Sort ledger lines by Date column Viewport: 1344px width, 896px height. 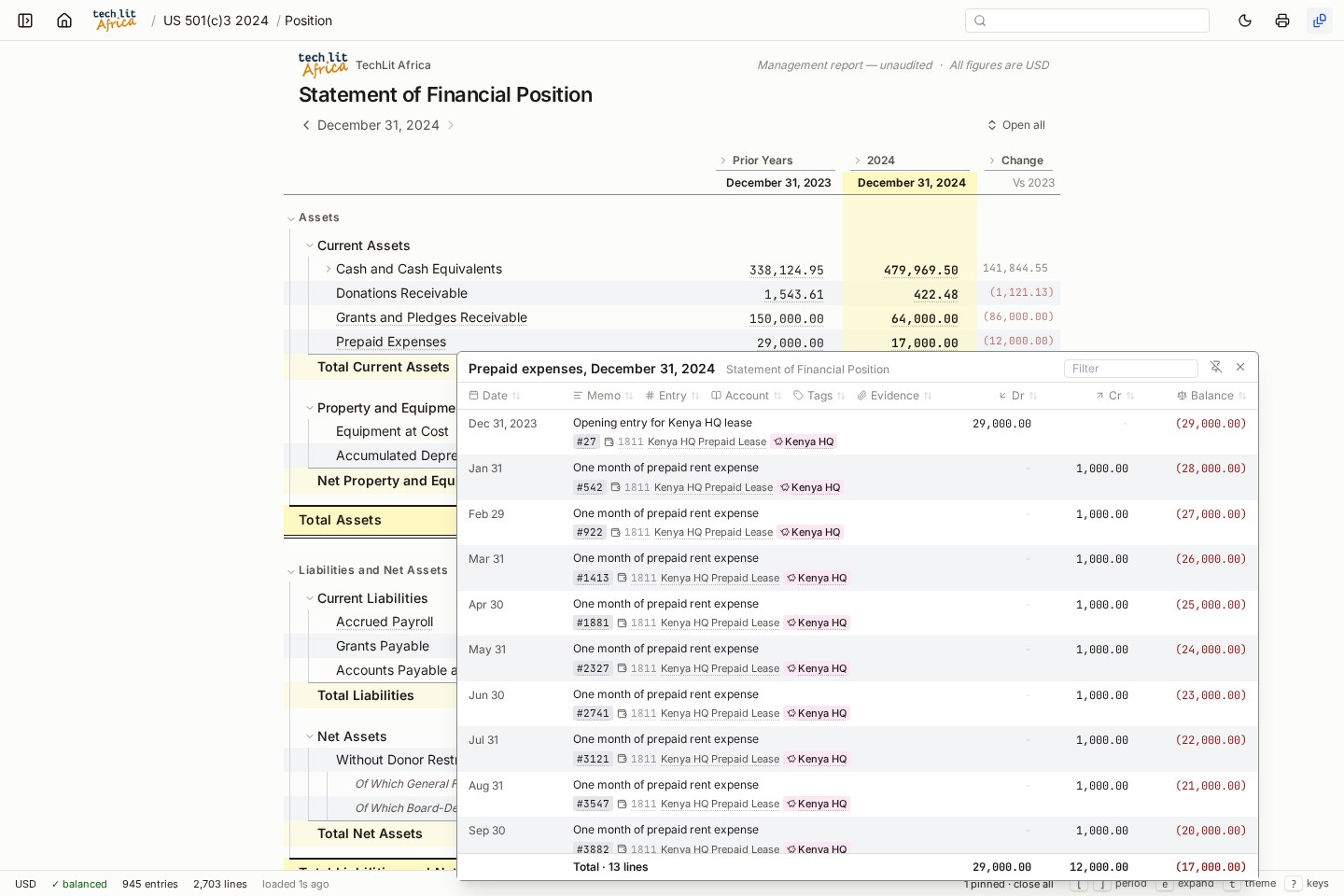[495, 396]
